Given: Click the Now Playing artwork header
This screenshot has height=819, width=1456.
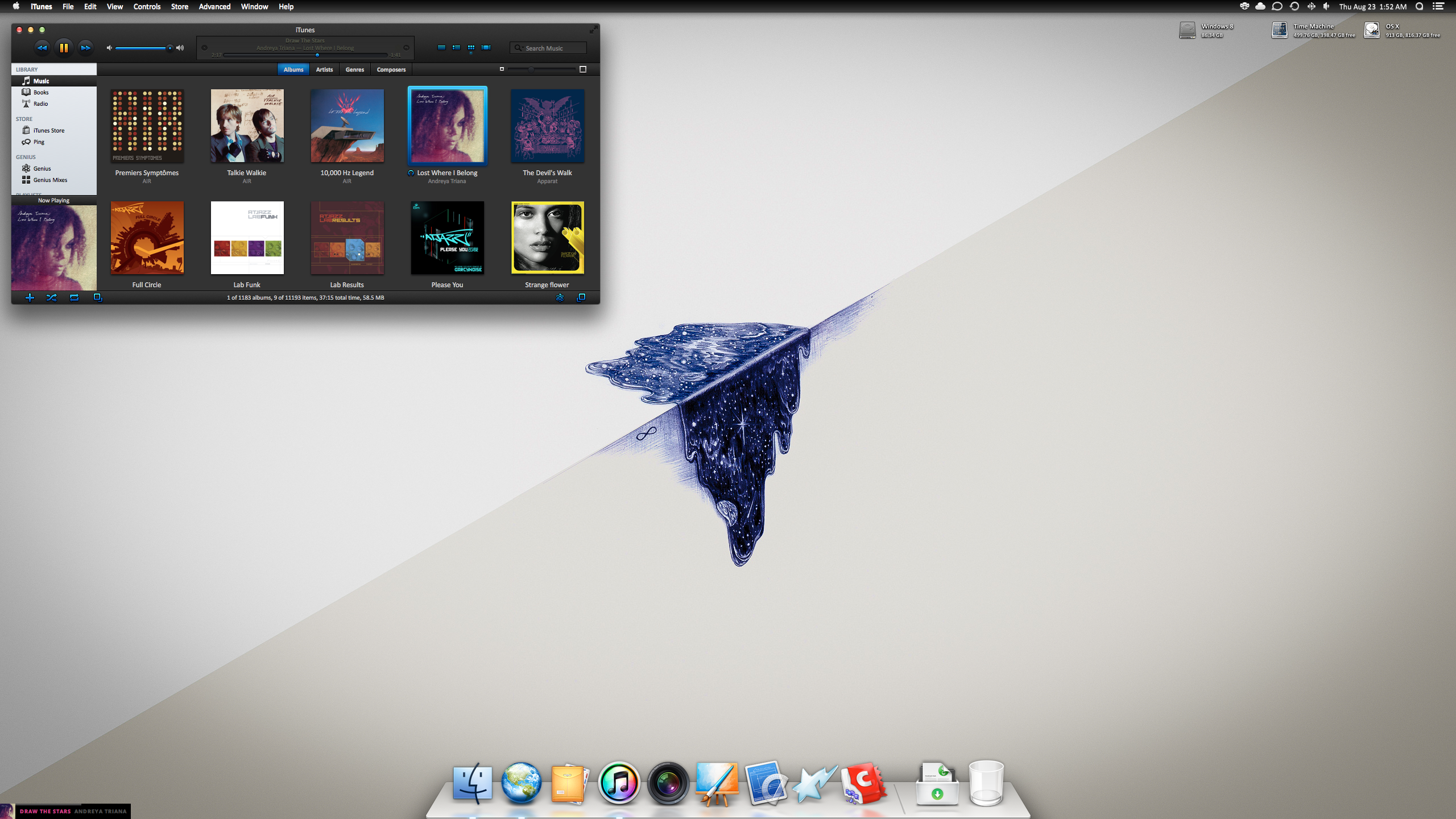Looking at the screenshot, I should 54,200.
